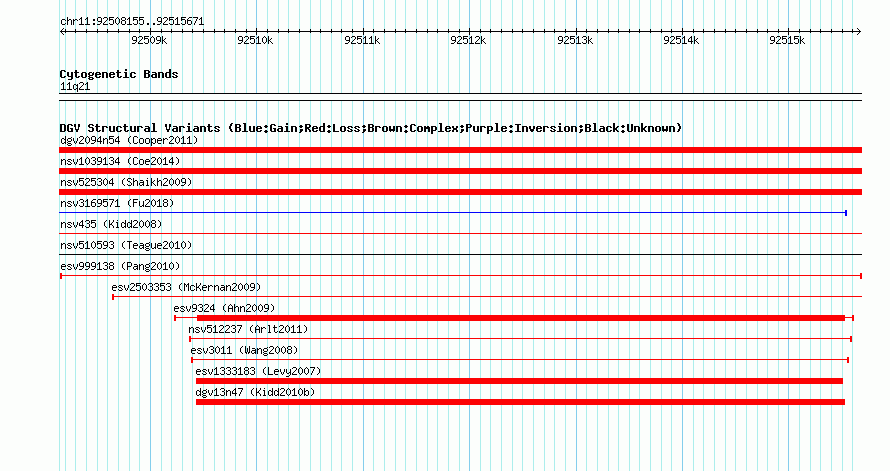890x471 pixels.
Task: Select the nsv435 thin red line
Action: 460,234
